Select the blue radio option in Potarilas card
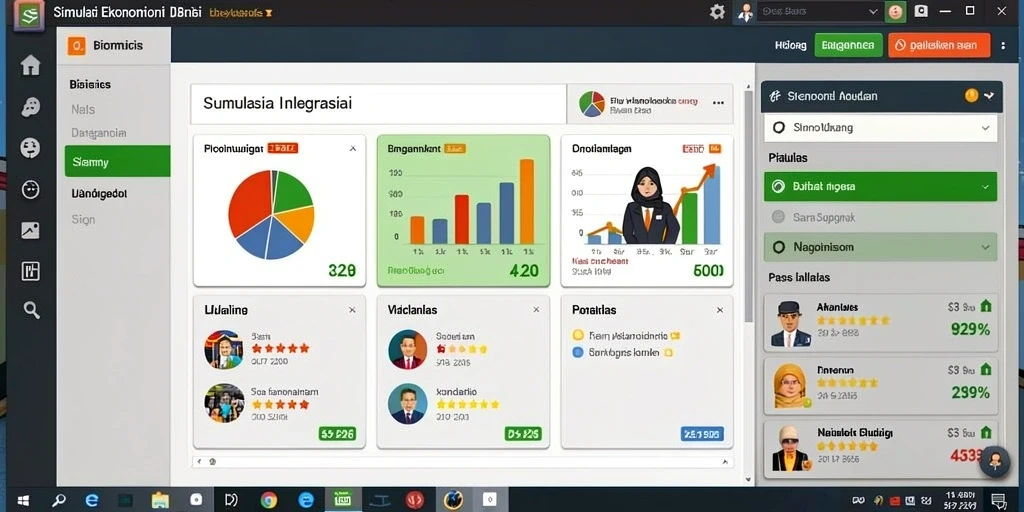This screenshot has height=512, width=1024. 577,353
